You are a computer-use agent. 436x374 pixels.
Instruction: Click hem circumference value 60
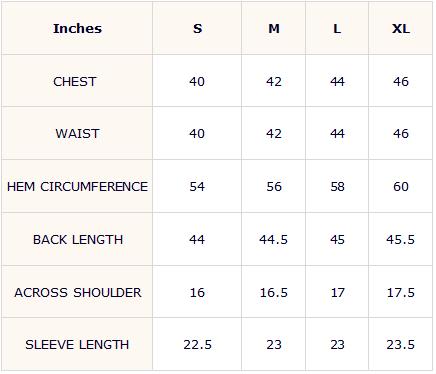401,187
